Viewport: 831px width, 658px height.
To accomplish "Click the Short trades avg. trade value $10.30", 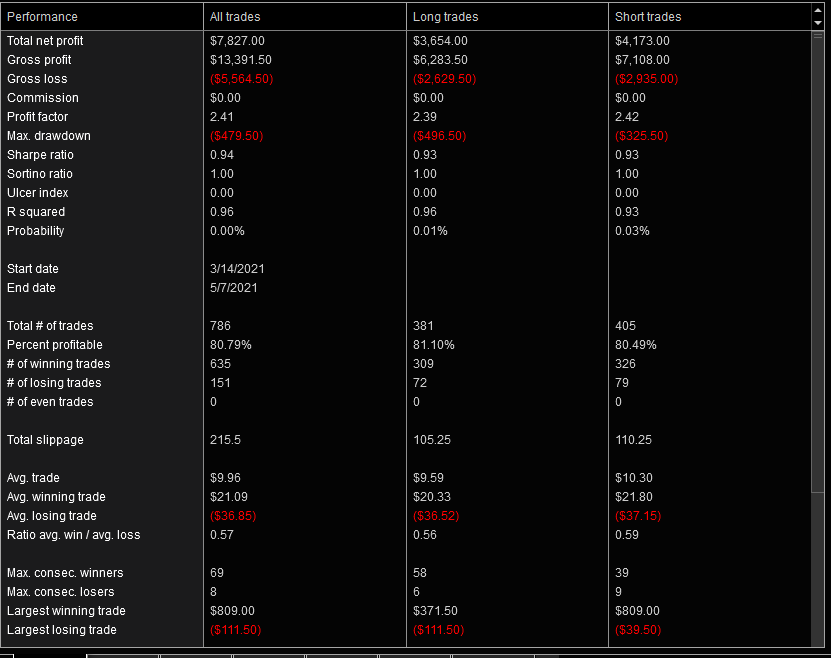I will click(x=634, y=478).
